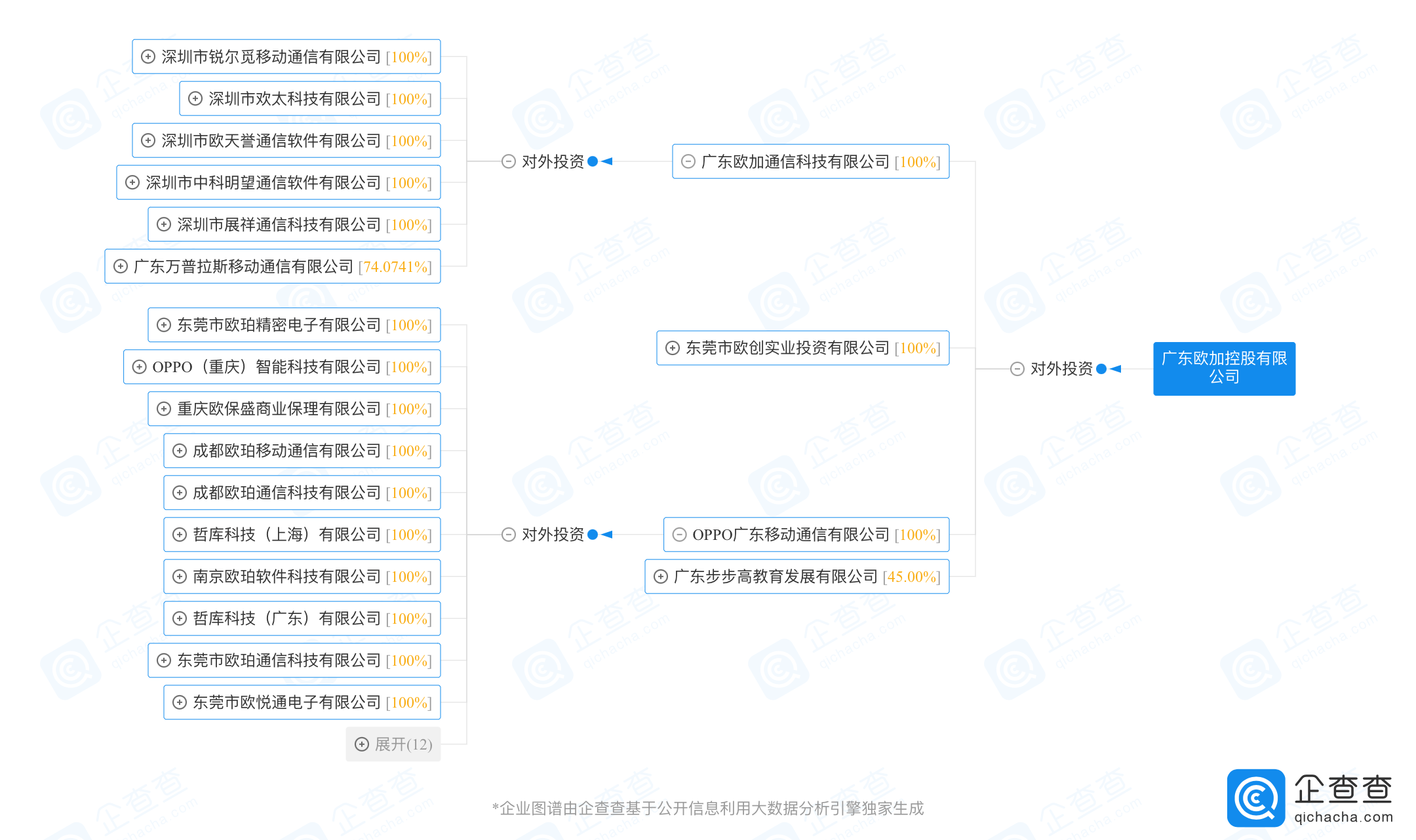1416x840 pixels.
Task: Click the plus icon beside 深圳市欢太科技有限公司
Action: pos(195,99)
